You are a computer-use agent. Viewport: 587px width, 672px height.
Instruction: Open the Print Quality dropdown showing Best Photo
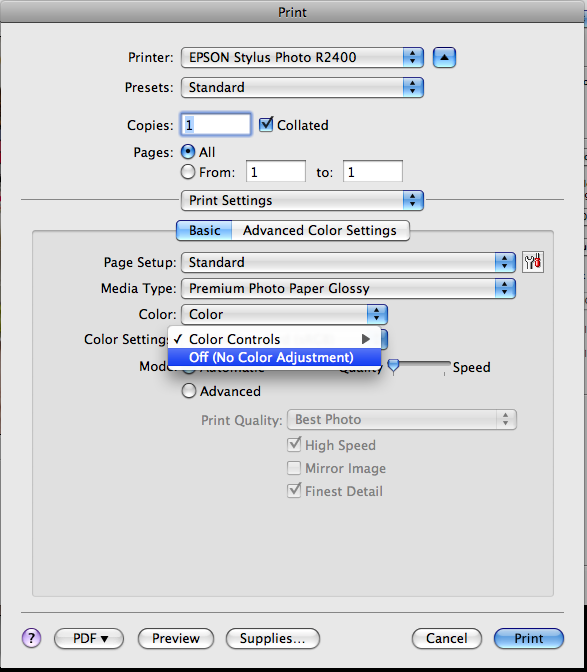click(402, 420)
